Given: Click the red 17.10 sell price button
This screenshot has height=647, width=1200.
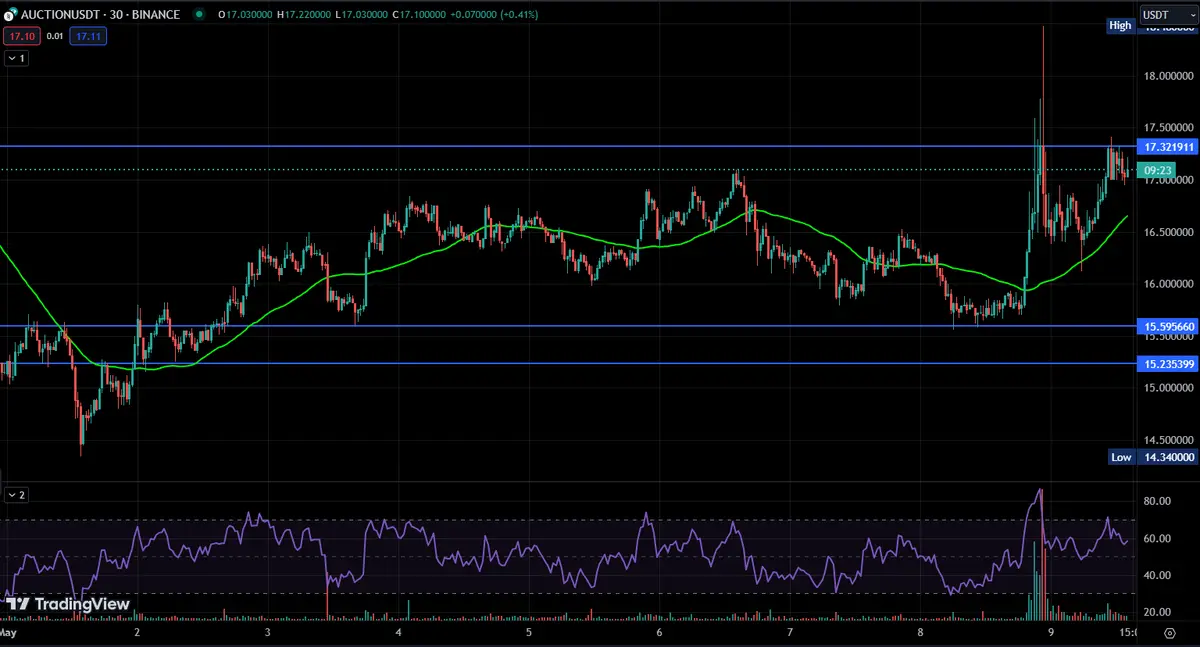Looking at the screenshot, I should pyautogui.click(x=20, y=36).
